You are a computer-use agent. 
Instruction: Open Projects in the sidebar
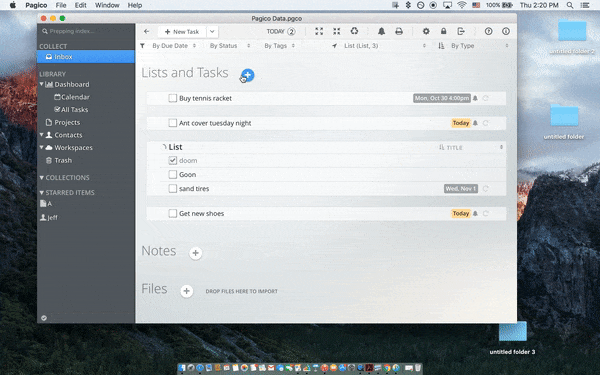point(63,122)
